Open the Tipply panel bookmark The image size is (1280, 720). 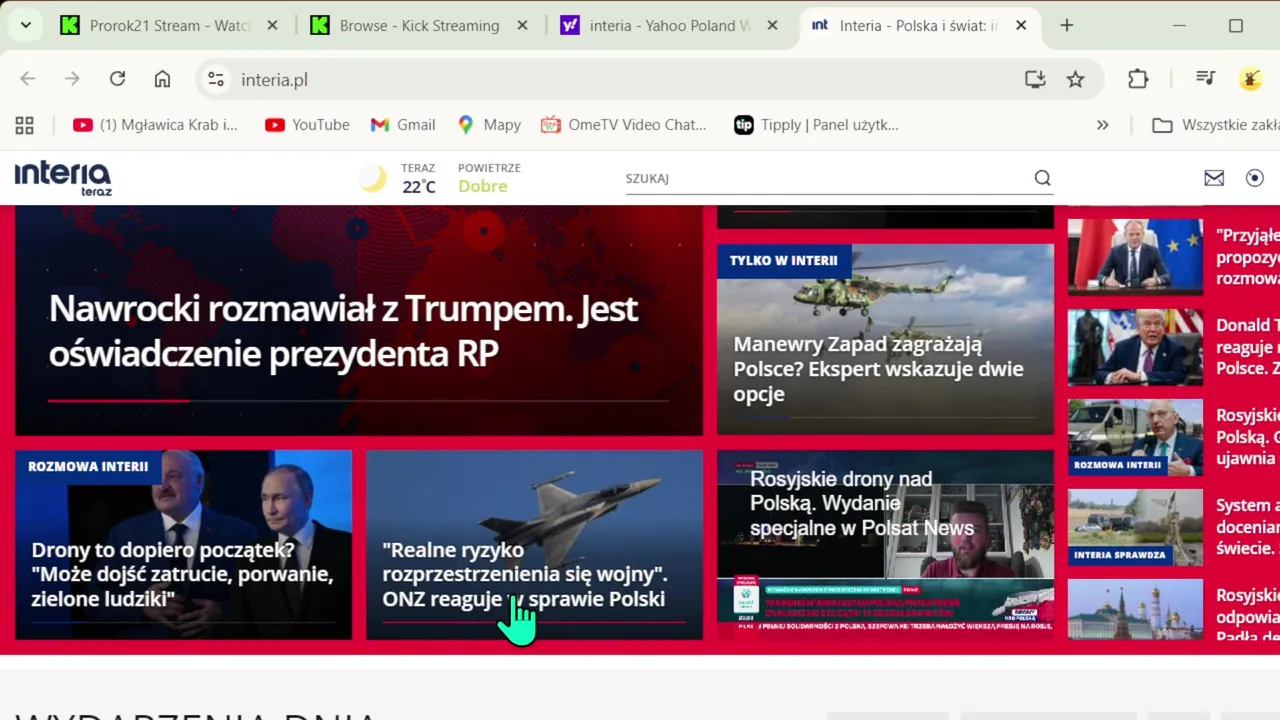(x=816, y=125)
